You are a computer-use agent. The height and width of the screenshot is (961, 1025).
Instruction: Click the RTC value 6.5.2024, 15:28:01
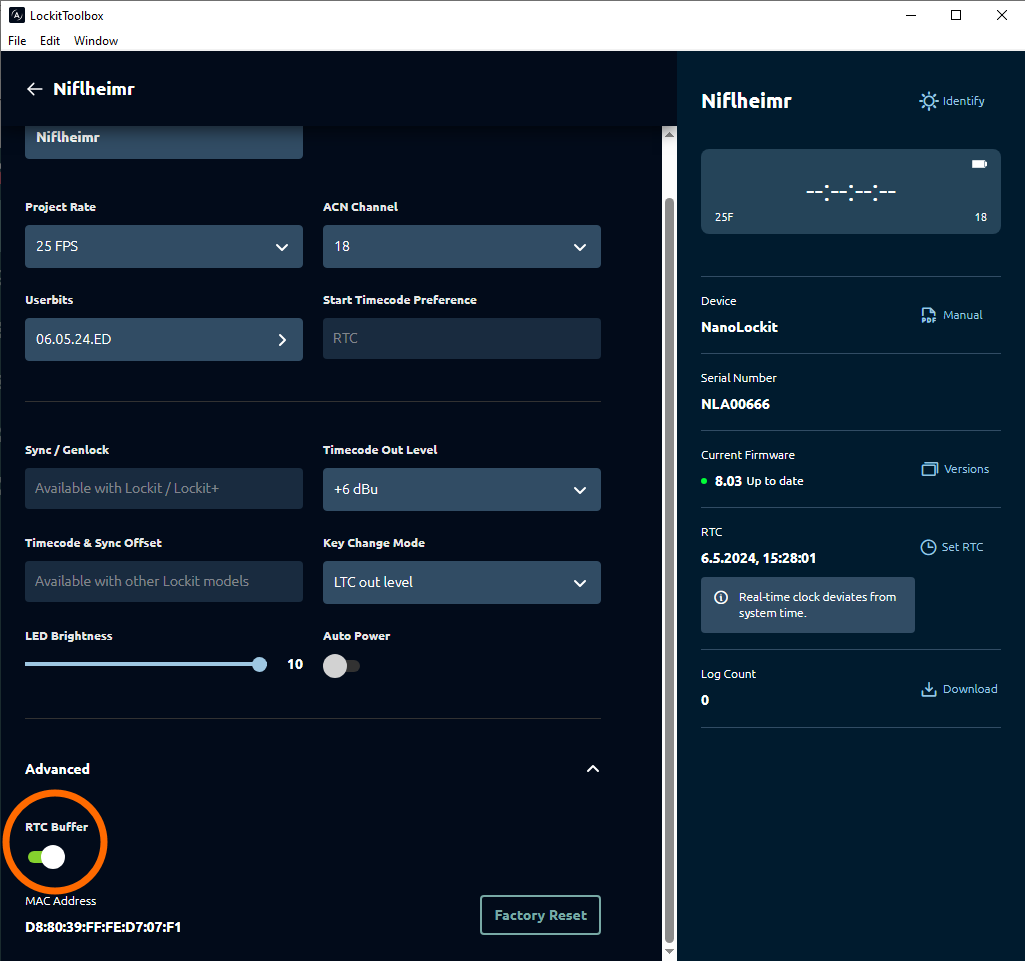click(x=758, y=558)
